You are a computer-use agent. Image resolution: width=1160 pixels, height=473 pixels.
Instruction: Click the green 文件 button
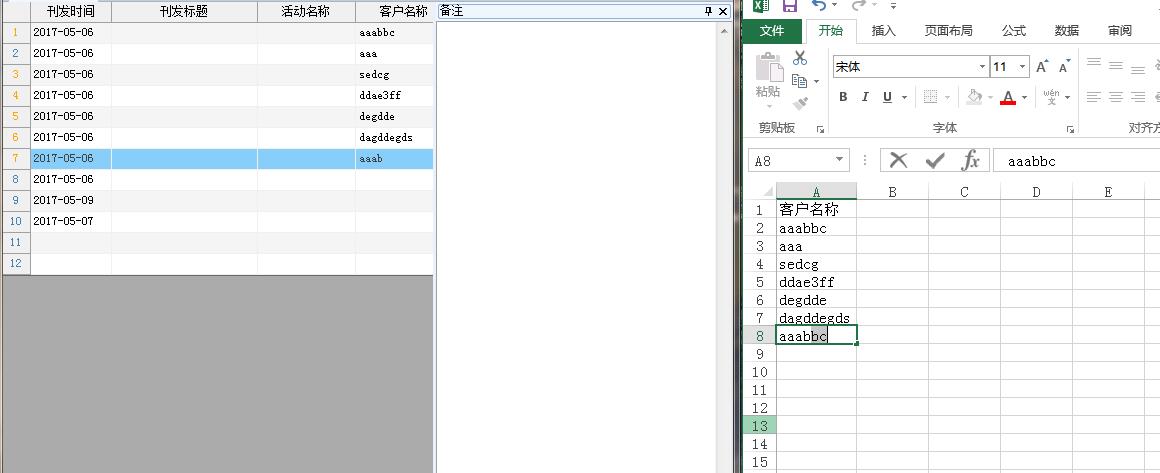coord(771,31)
